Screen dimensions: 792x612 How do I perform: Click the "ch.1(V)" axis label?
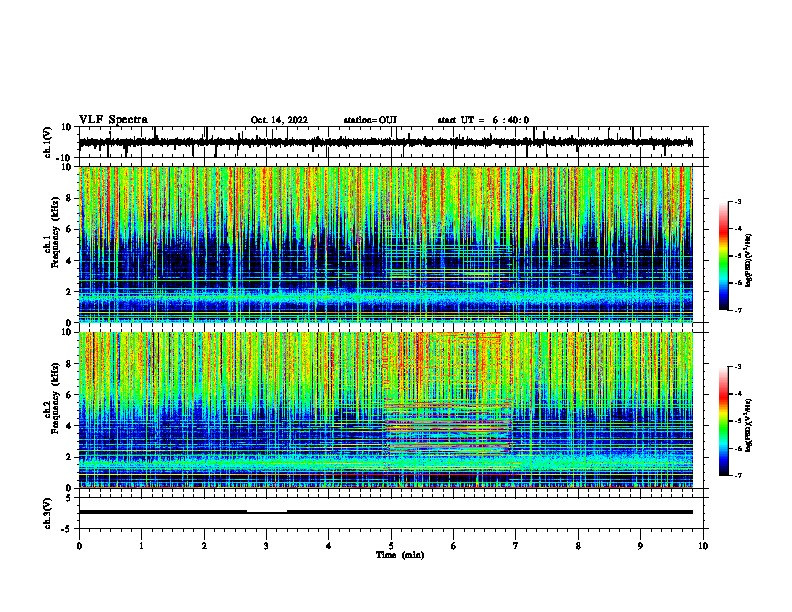47,142
